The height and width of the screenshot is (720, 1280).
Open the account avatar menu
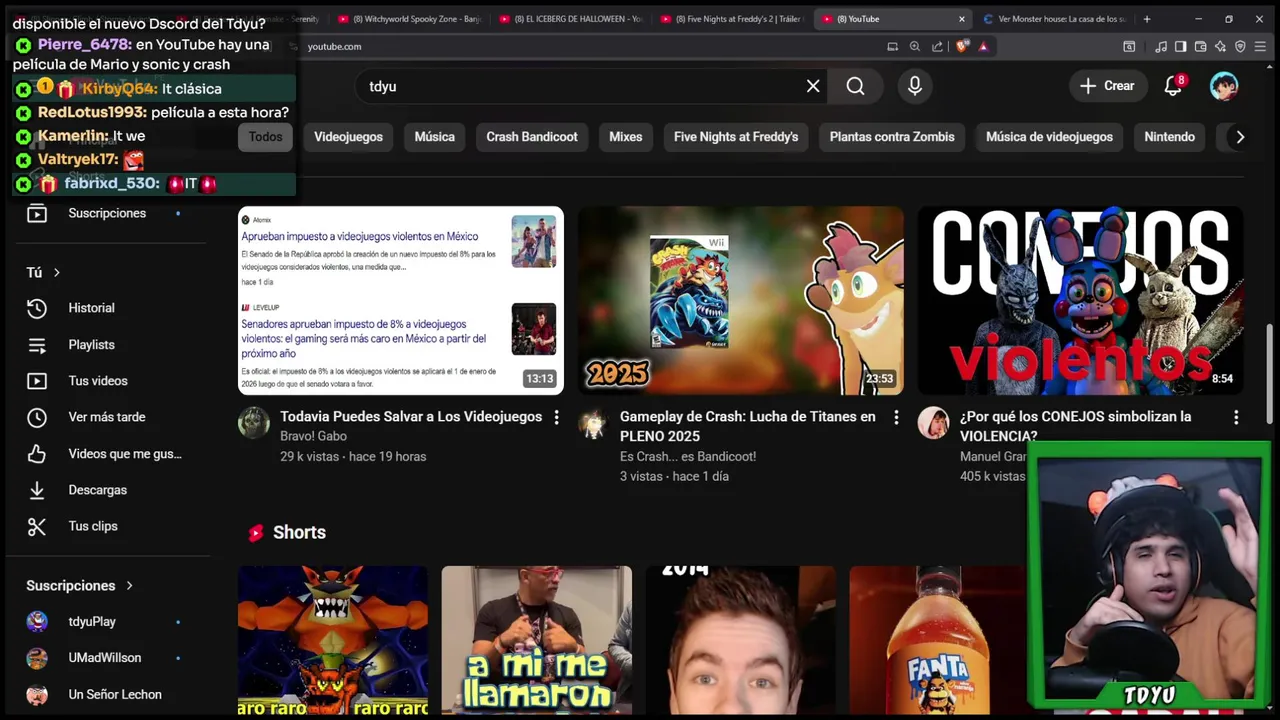click(1223, 86)
